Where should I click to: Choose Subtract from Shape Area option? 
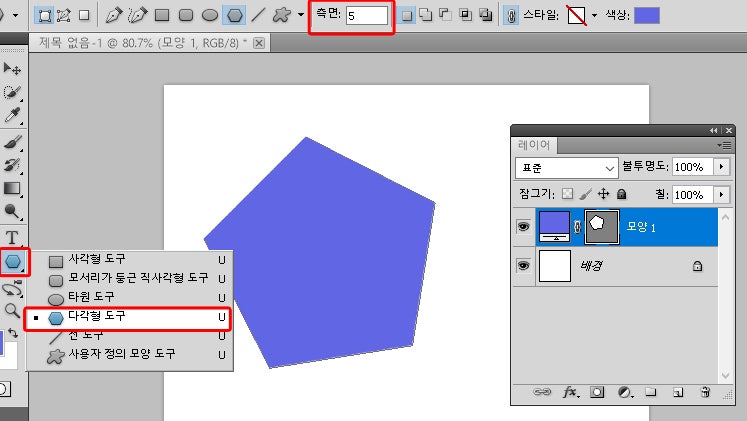445,15
